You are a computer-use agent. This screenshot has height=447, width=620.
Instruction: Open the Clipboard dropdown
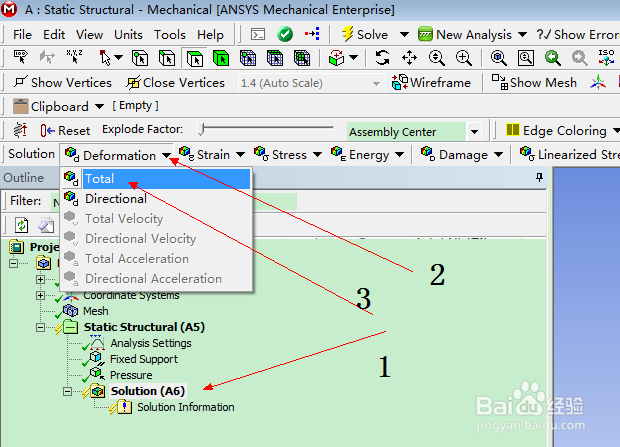click(99, 106)
